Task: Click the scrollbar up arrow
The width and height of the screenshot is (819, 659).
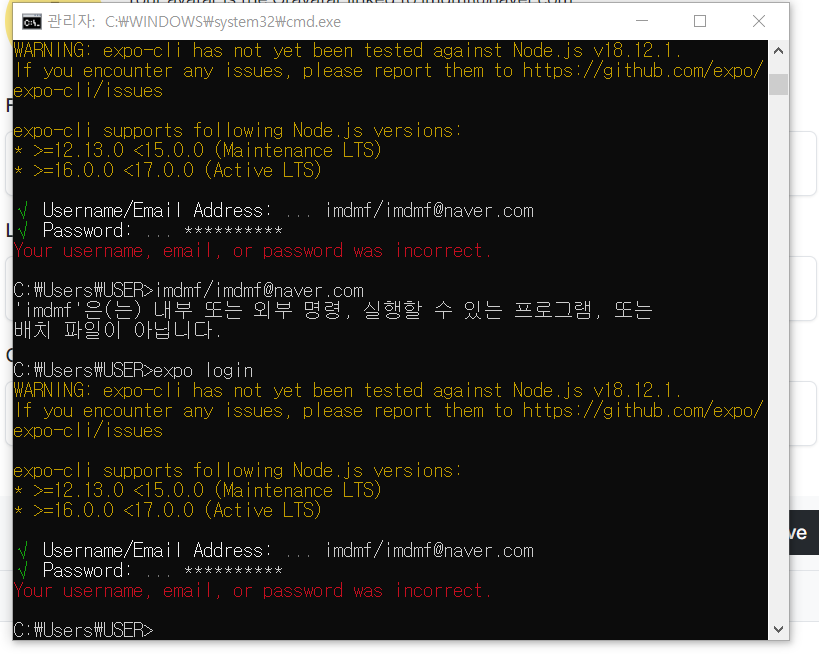Action: coord(778,51)
